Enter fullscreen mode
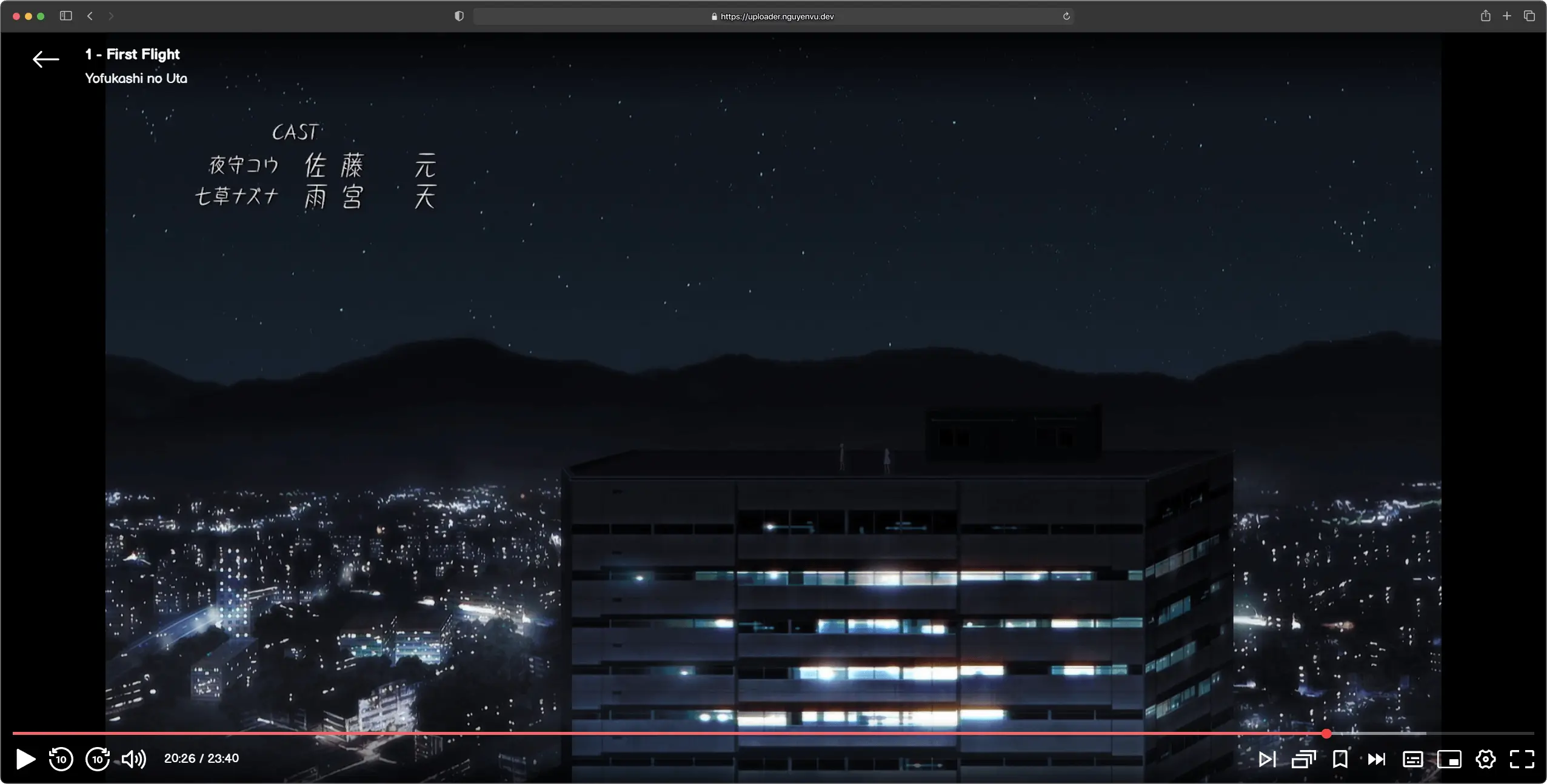This screenshot has height=784, width=1547. pyautogui.click(x=1522, y=759)
